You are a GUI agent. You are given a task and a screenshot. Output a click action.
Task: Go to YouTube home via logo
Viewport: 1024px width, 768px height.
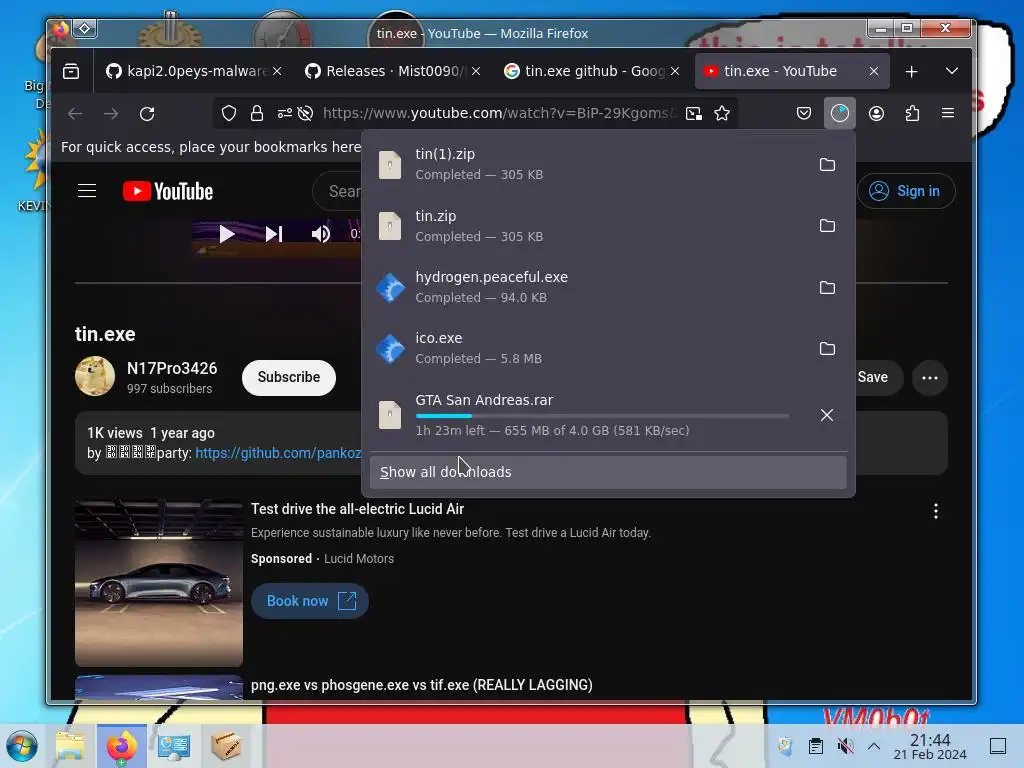coord(168,191)
